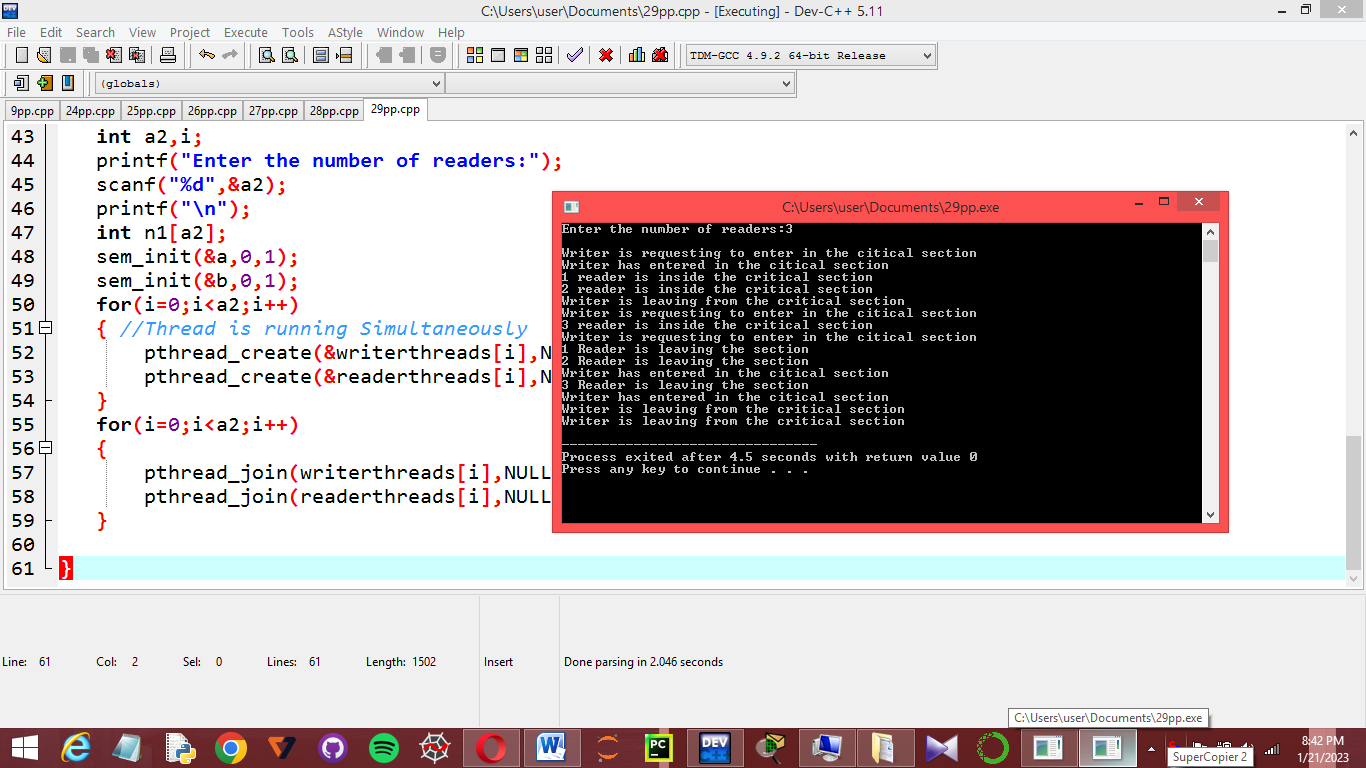
Task: Click the Syntax Check checkmark icon
Action: pos(575,55)
